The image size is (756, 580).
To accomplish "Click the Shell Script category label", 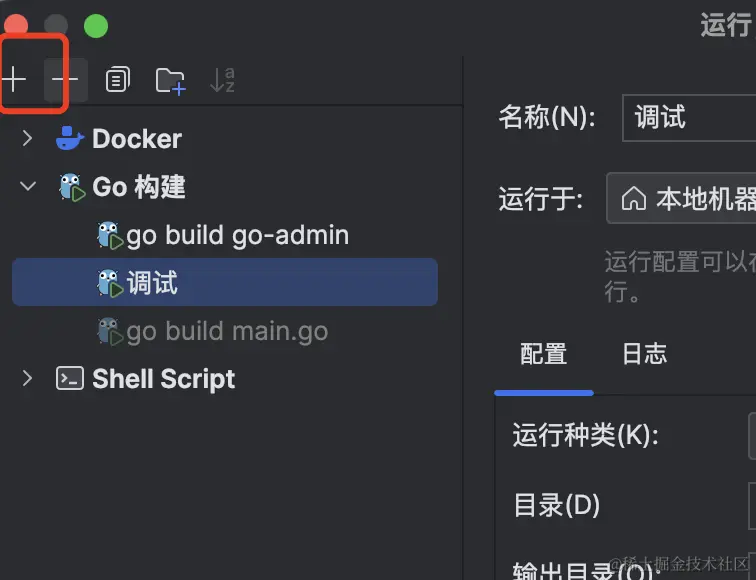I will [163, 379].
